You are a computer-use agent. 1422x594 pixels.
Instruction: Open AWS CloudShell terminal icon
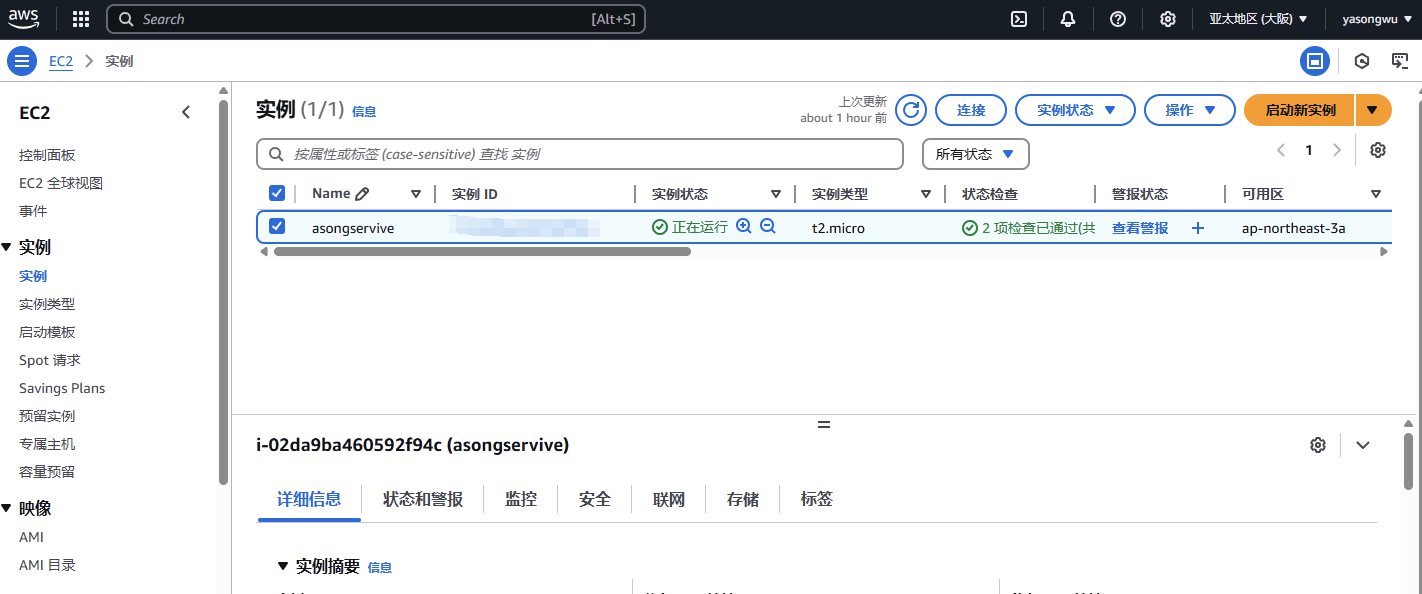click(1019, 19)
